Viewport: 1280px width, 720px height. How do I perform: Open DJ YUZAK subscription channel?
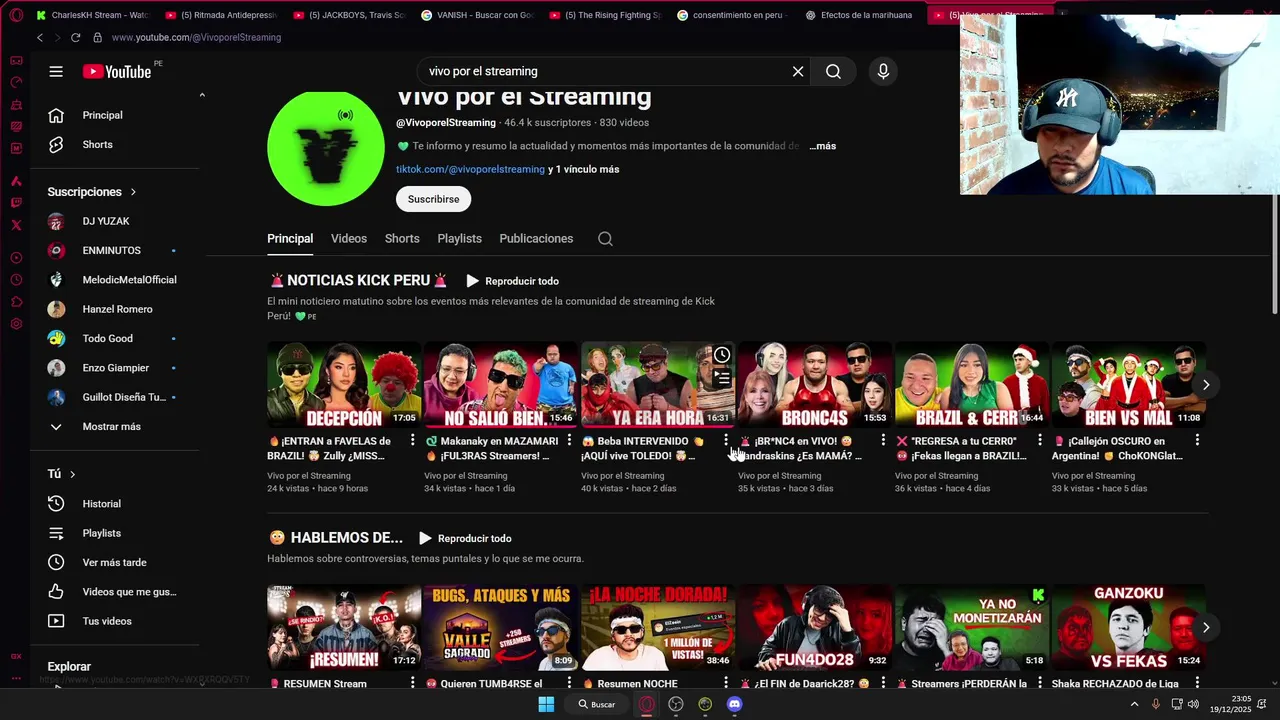click(116, 221)
